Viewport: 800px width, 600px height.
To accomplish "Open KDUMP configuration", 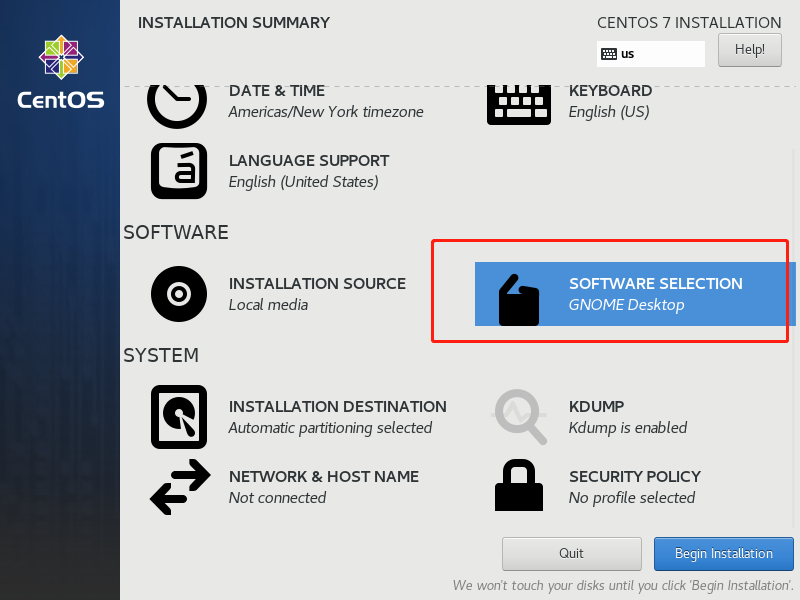I will (596, 407).
